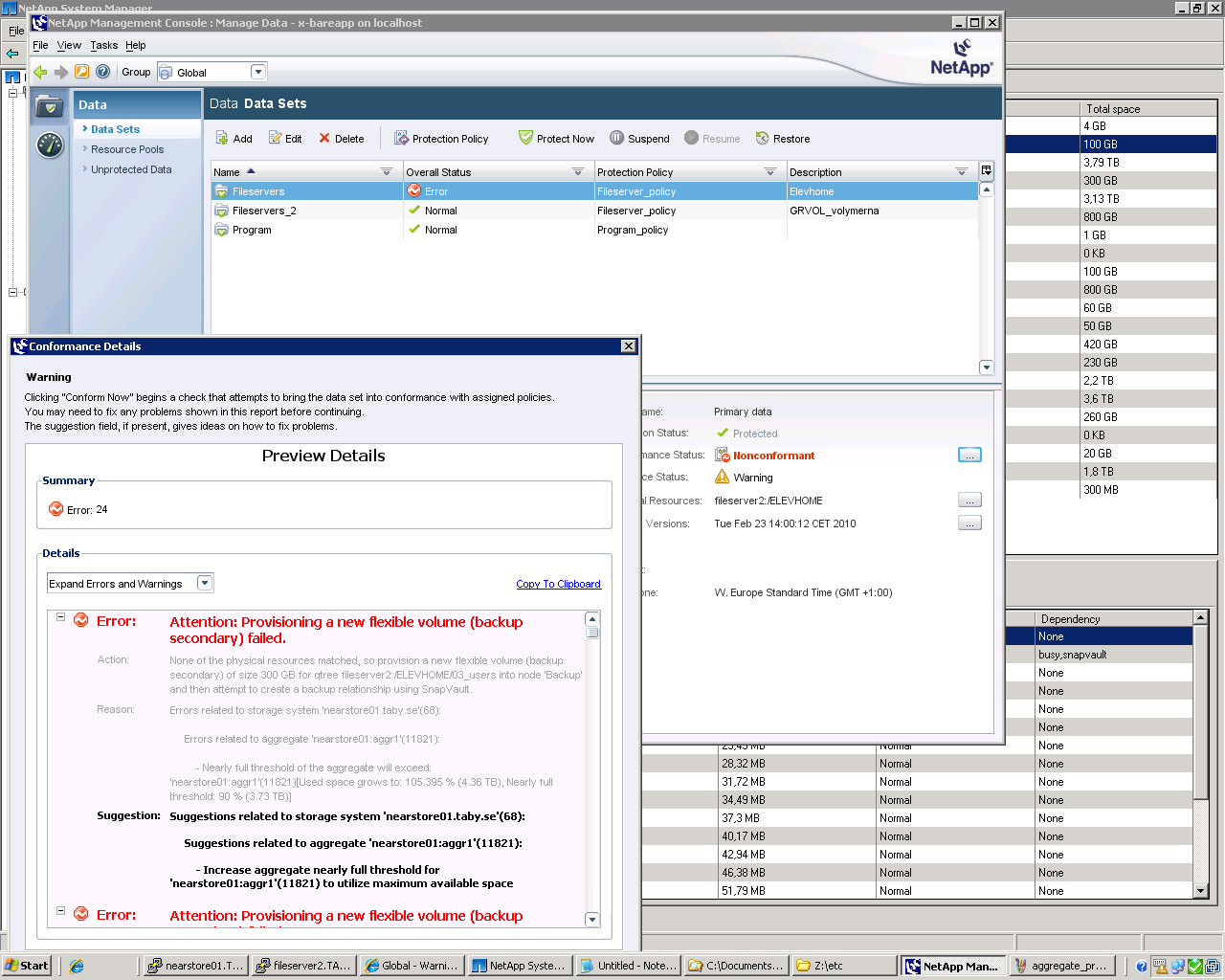Viewport: 1225px width, 980px height.
Task: Click the green back arrow icon
Action: pos(40,72)
